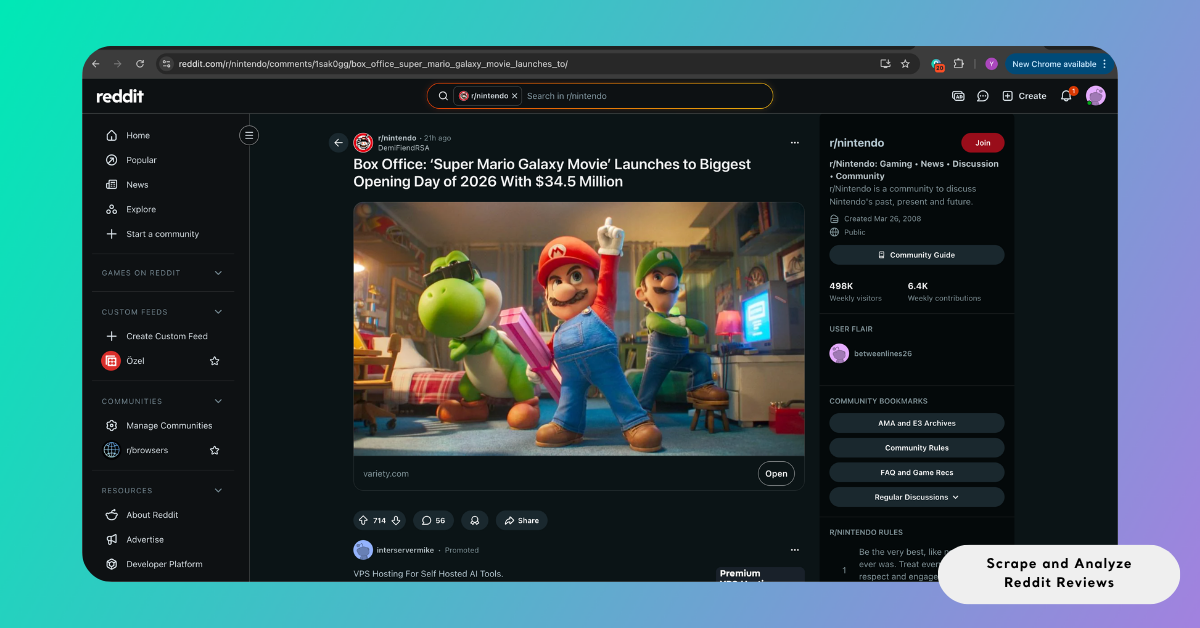Open the Reddit chat icon
Screen dimensions: 1200x628
click(x=983, y=96)
